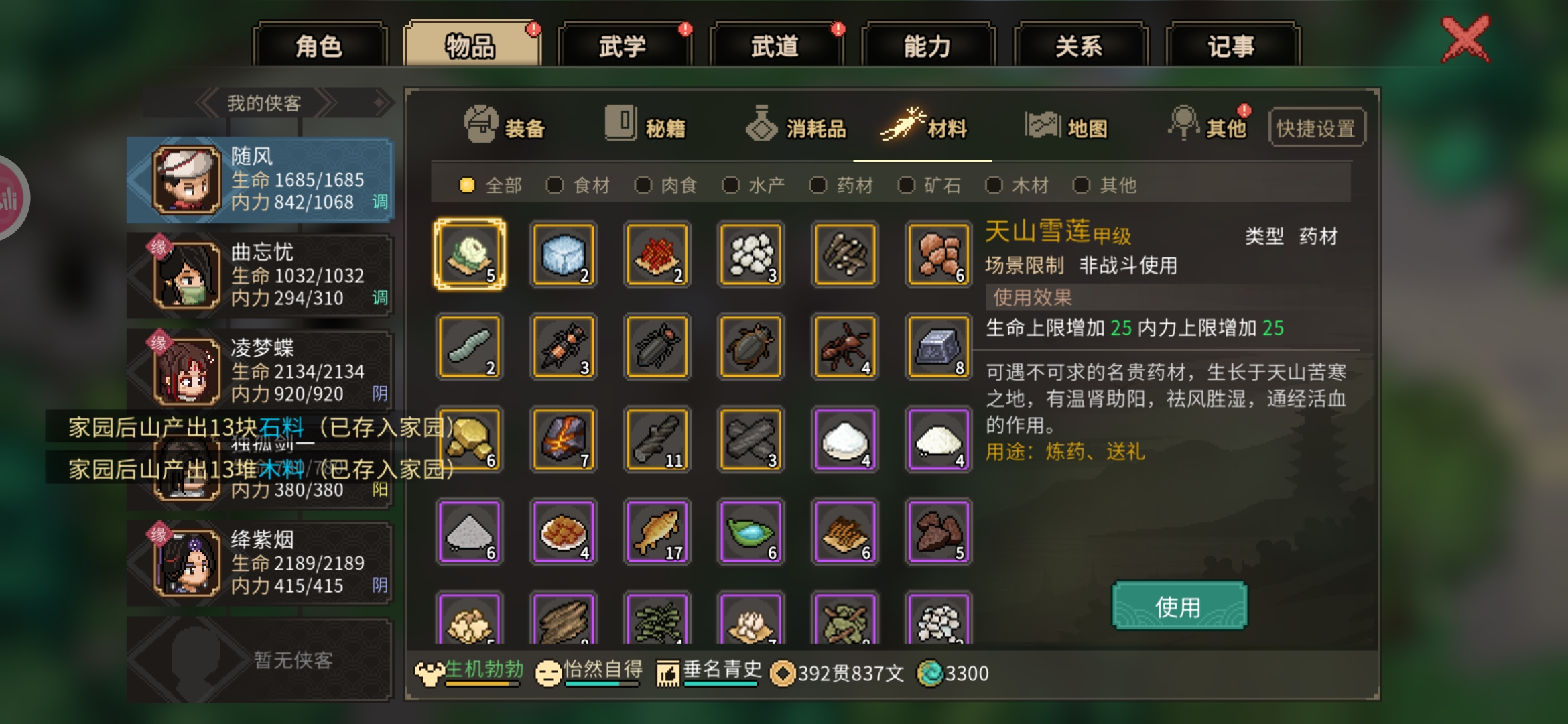Select the silver iron ingot item
The width and height of the screenshot is (1568, 724).
[939, 347]
